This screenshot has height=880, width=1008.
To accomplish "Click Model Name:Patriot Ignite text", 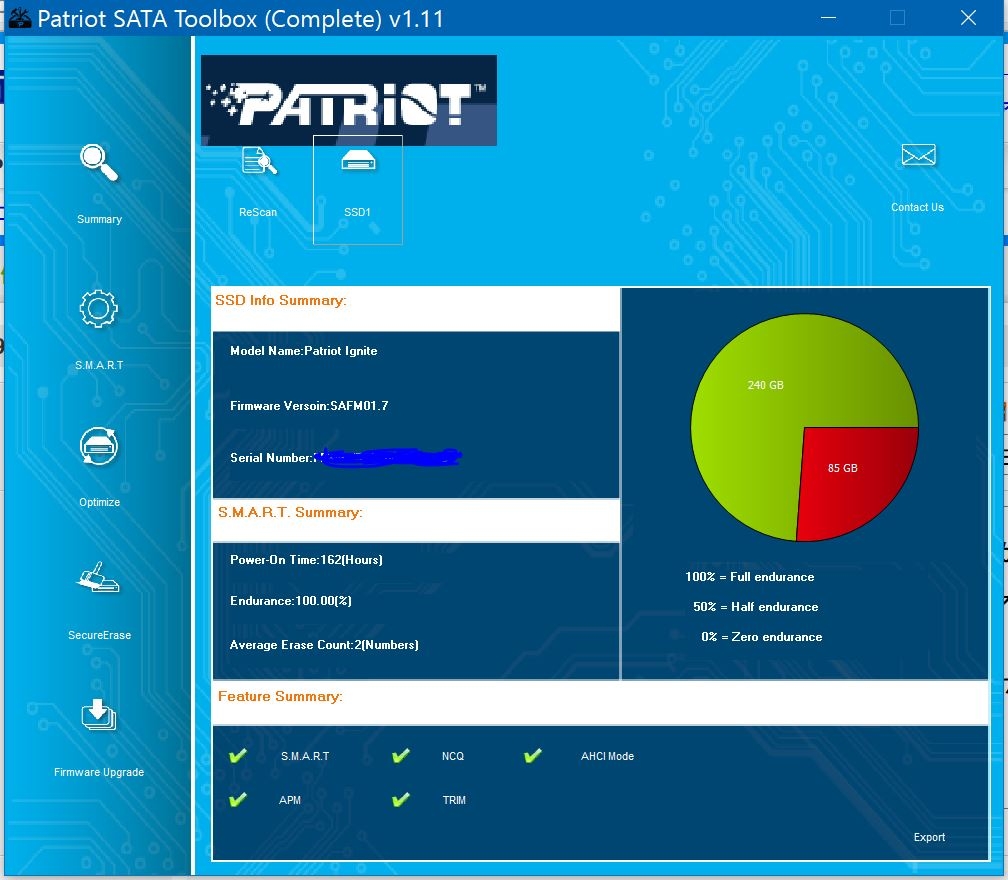I will pos(303,351).
